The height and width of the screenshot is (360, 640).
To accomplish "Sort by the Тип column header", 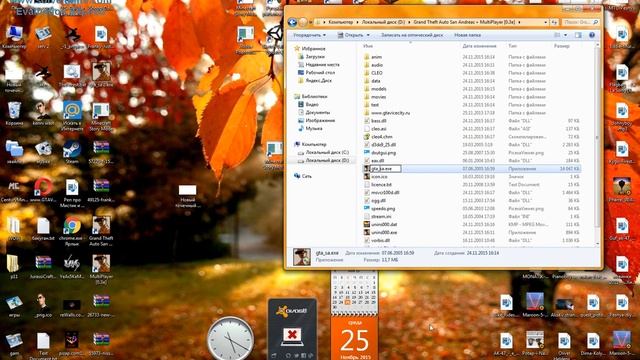I will click(512, 46).
